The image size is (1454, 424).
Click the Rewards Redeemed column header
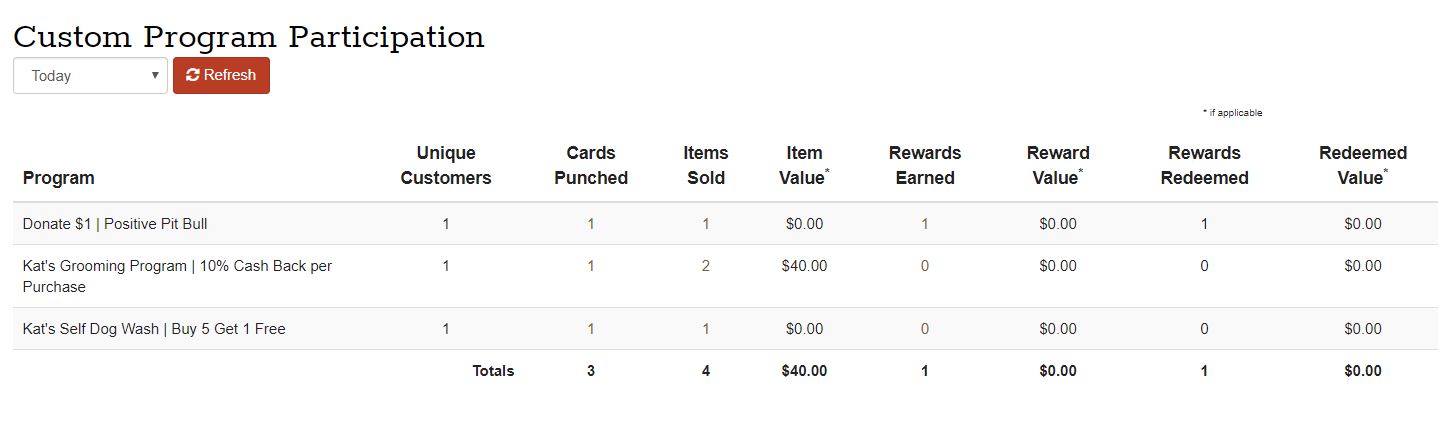tap(1204, 166)
